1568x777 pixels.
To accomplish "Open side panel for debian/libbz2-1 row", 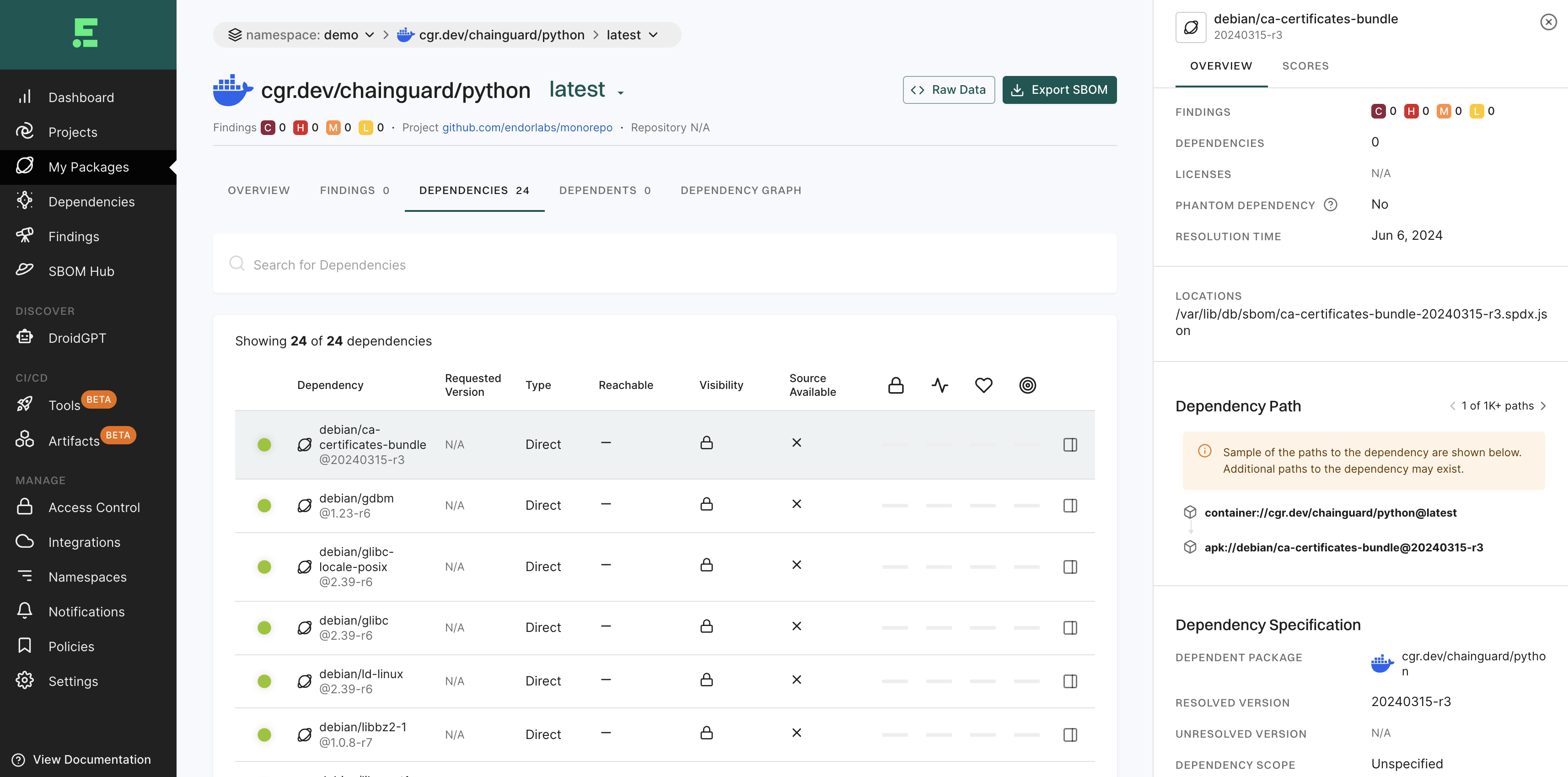I will click(x=1070, y=734).
